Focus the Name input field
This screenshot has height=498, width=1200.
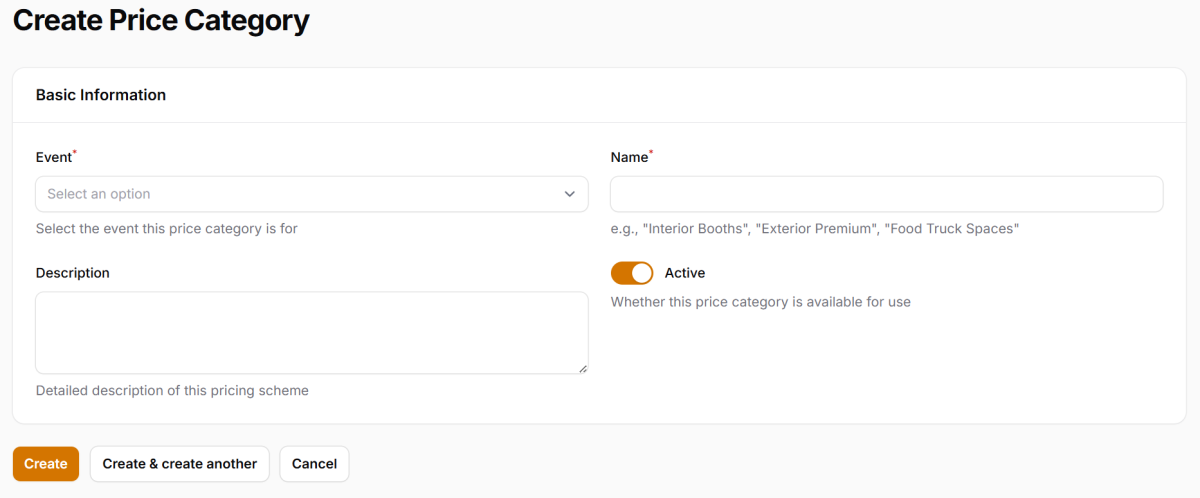tap(886, 194)
